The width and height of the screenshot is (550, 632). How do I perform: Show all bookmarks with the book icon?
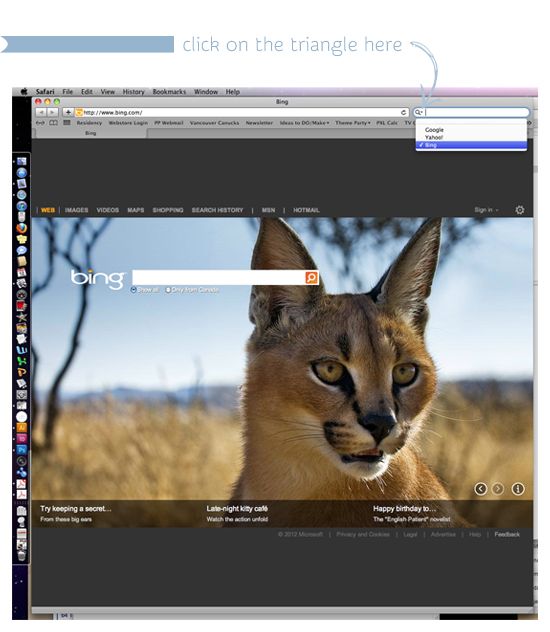point(53,123)
